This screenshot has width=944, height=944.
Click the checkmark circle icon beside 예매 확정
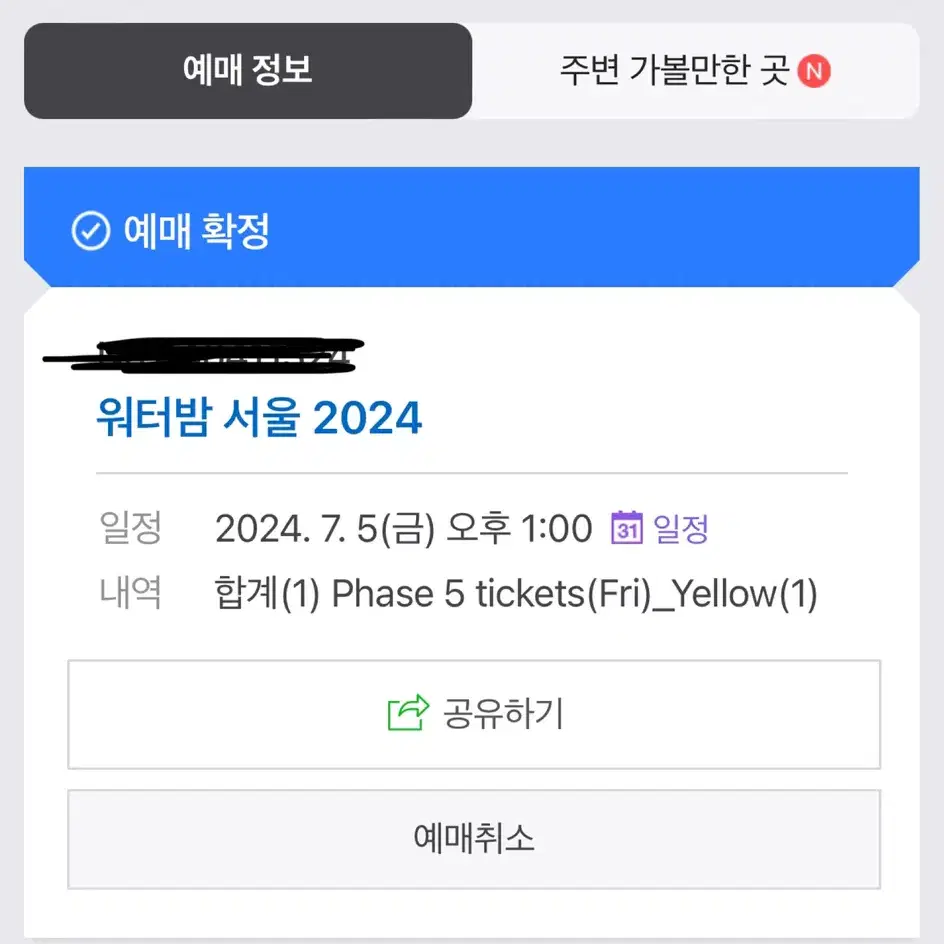(90, 231)
